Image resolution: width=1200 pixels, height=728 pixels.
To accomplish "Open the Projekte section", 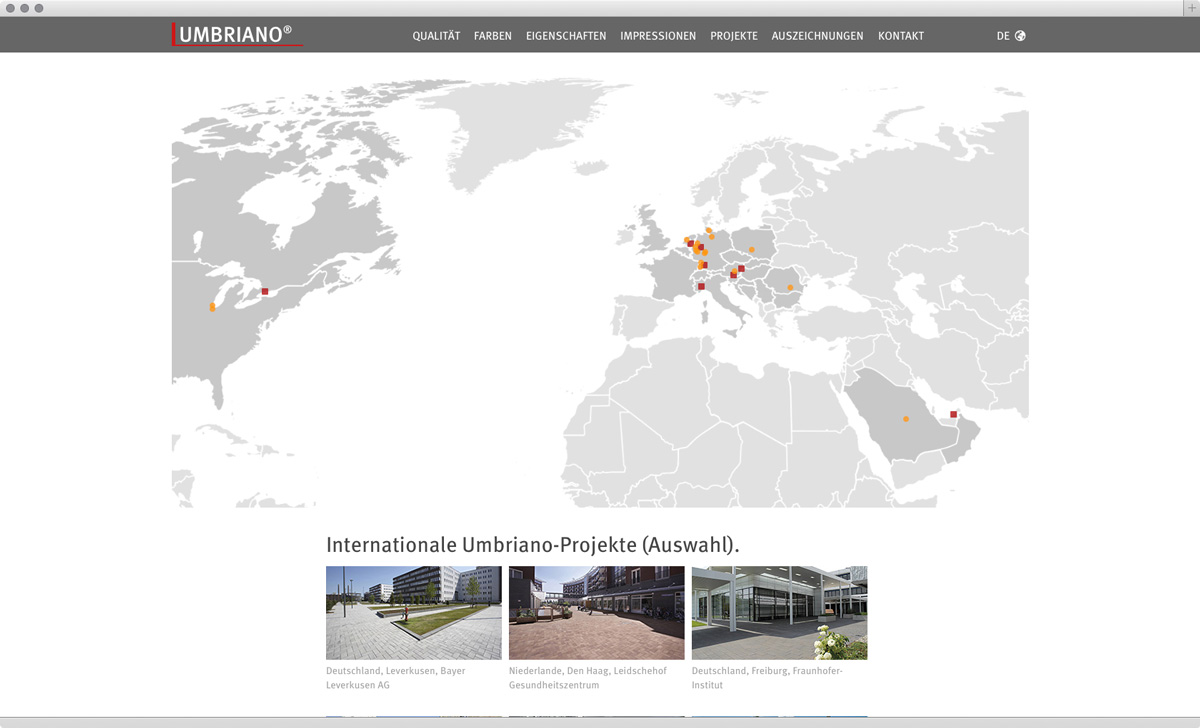I will coord(734,36).
